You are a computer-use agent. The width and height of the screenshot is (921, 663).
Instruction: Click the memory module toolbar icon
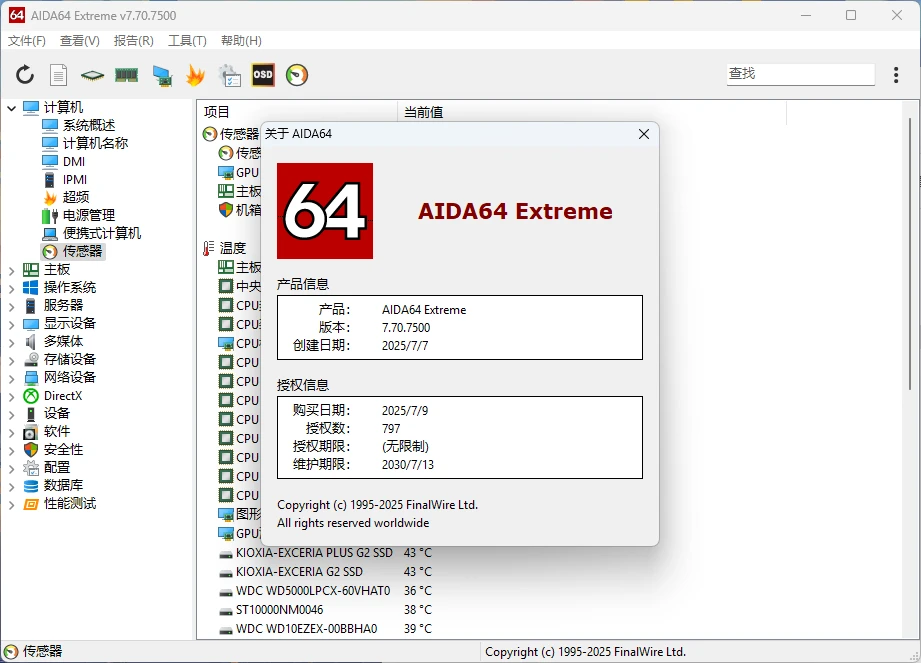(126, 75)
